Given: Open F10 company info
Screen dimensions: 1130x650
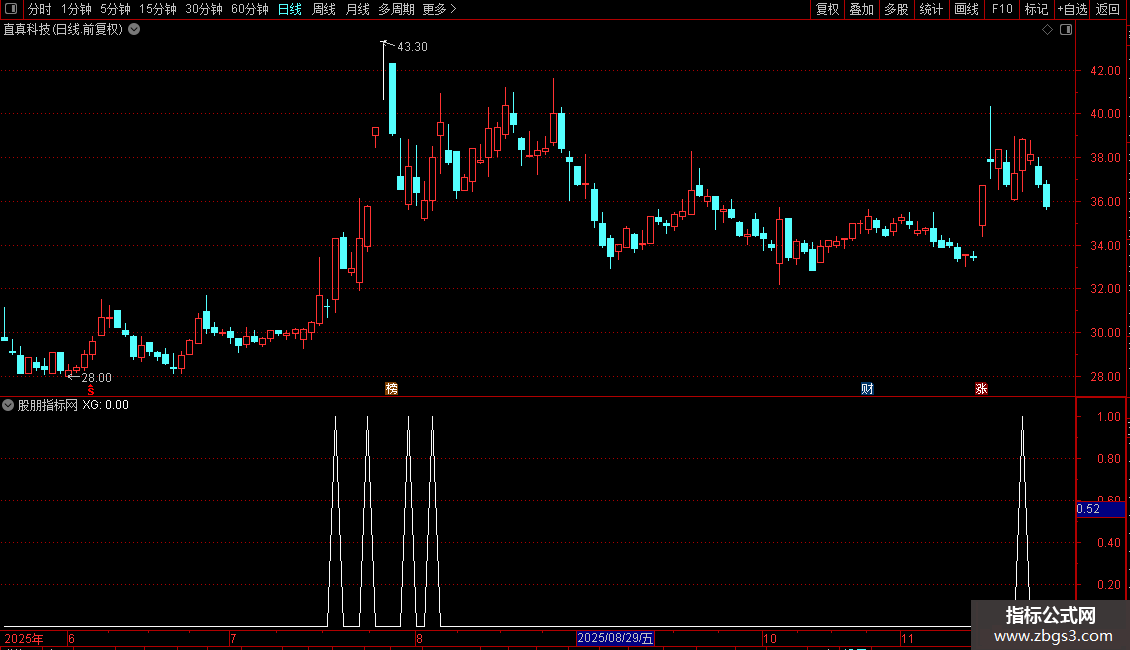Looking at the screenshot, I should click(x=1002, y=9).
